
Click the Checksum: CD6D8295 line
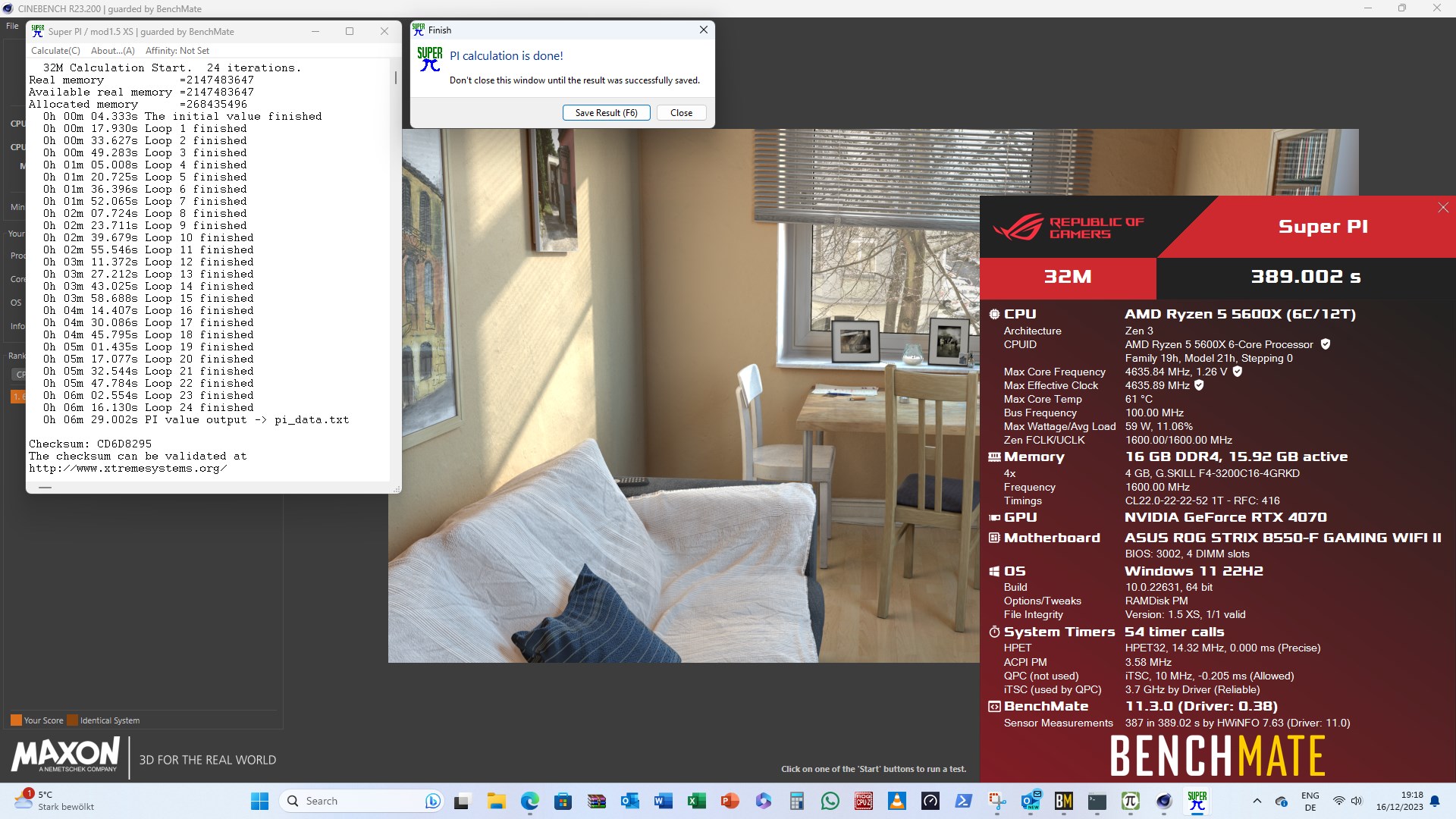tap(90, 444)
